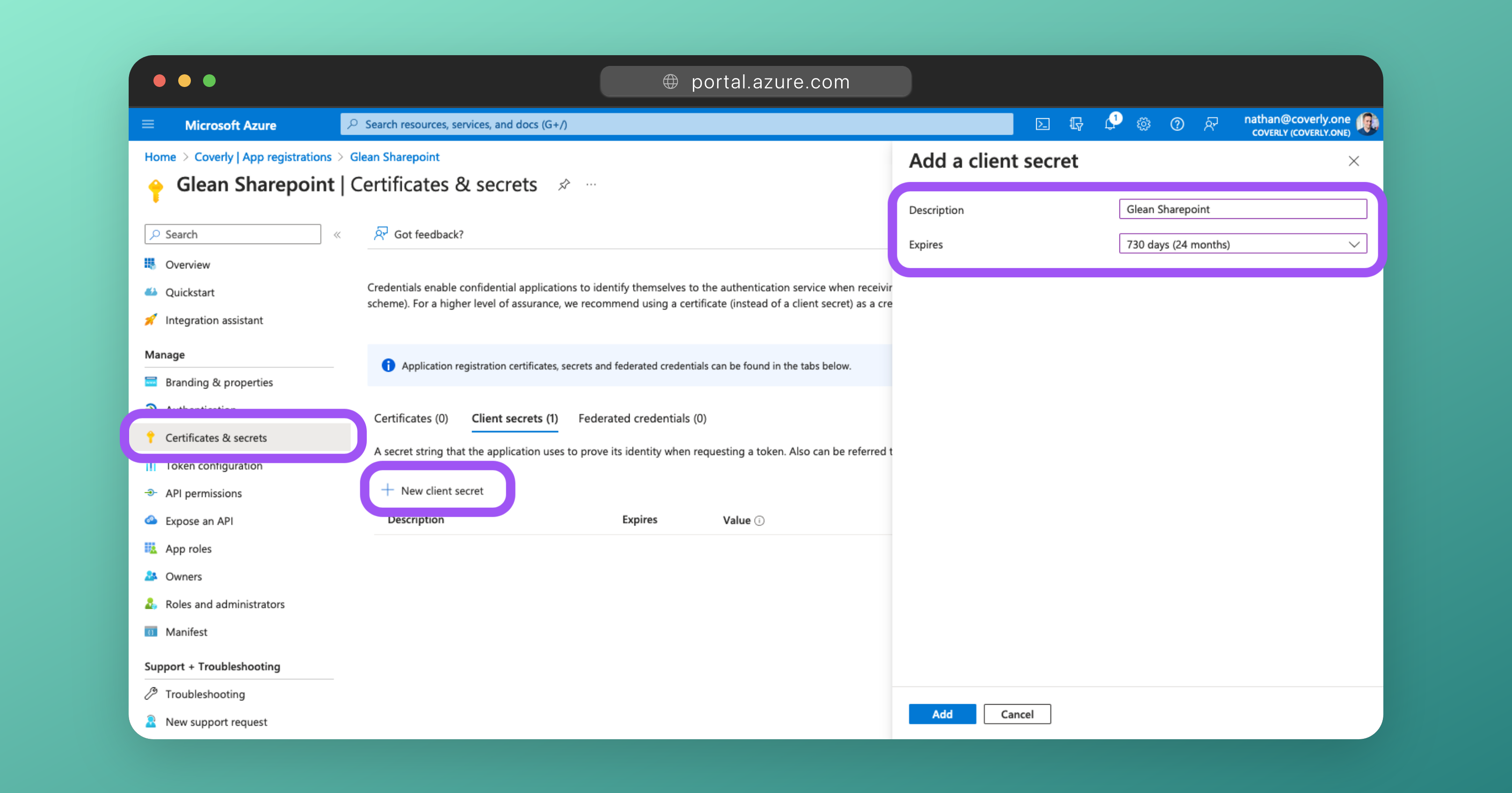Click the New client secret button

point(433,490)
